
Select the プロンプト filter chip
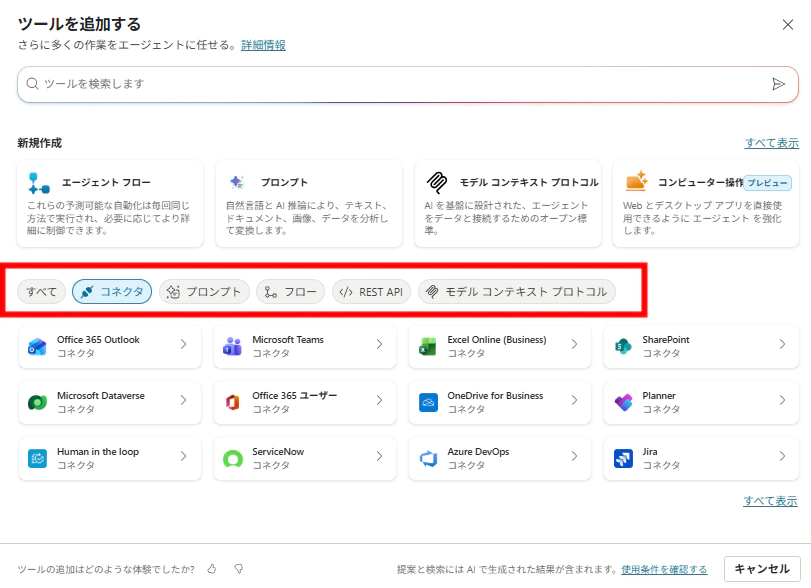click(204, 292)
